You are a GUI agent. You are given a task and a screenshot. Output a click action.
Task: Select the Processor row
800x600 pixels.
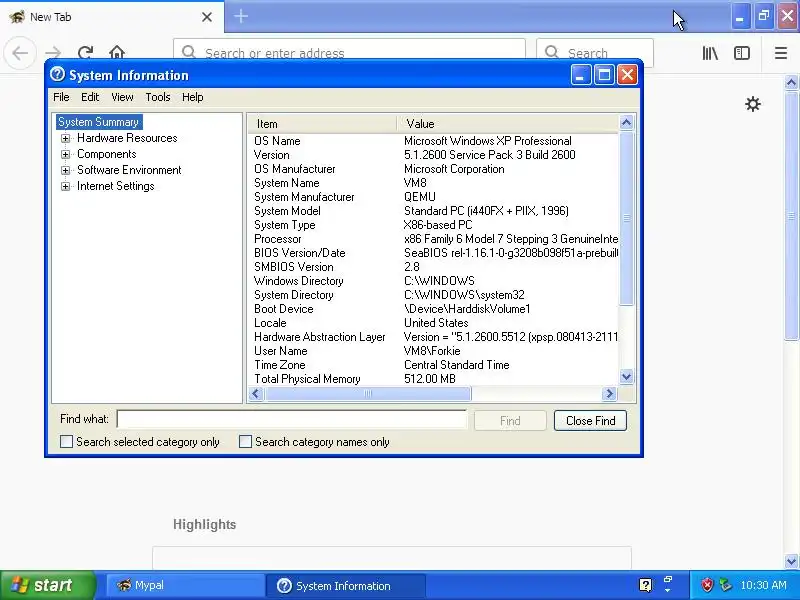pyautogui.click(x=434, y=239)
